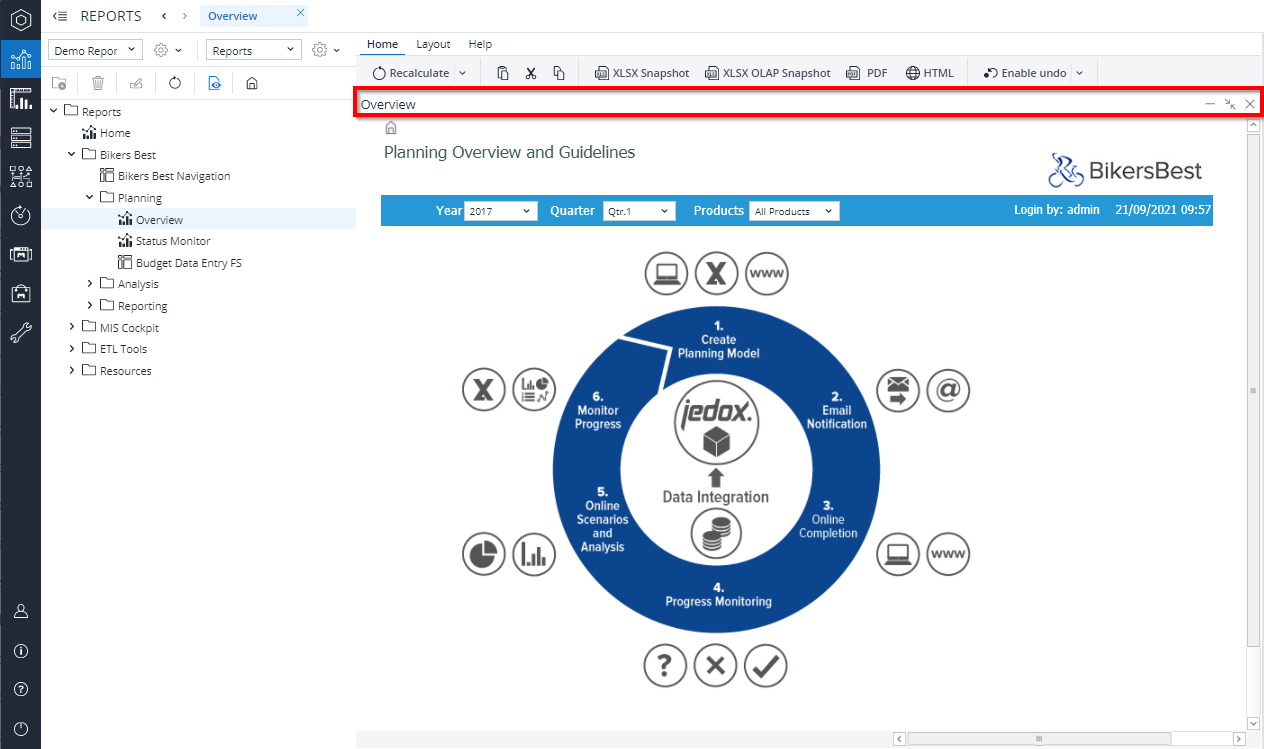Click the XLSX Snapshot button
Screen dimensions: 1264x749
tap(642, 73)
